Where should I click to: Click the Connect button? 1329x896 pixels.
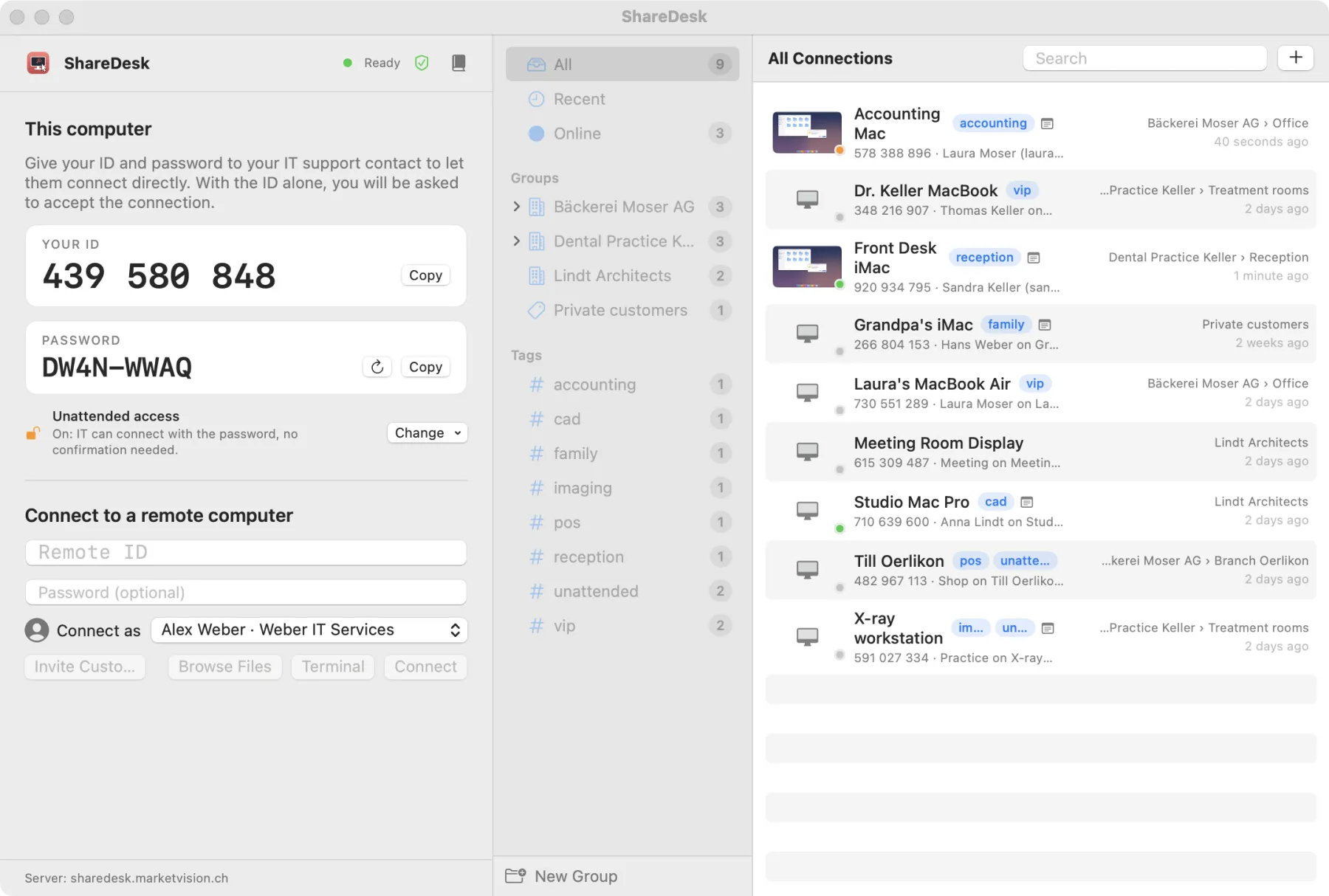[425, 666]
